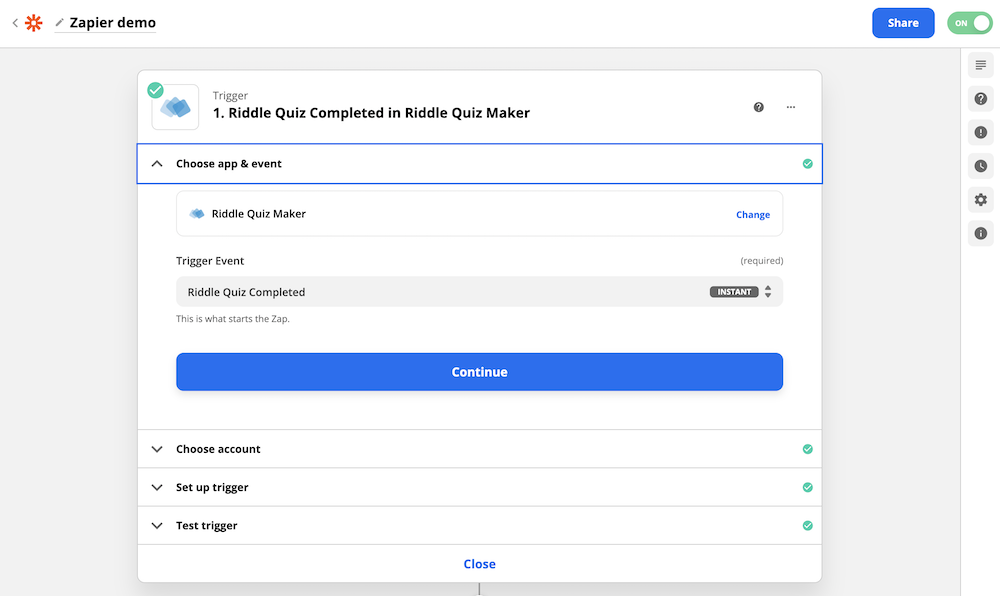Open the three-dots menu for the trigger step
This screenshot has width=1000, height=596.
point(791,107)
